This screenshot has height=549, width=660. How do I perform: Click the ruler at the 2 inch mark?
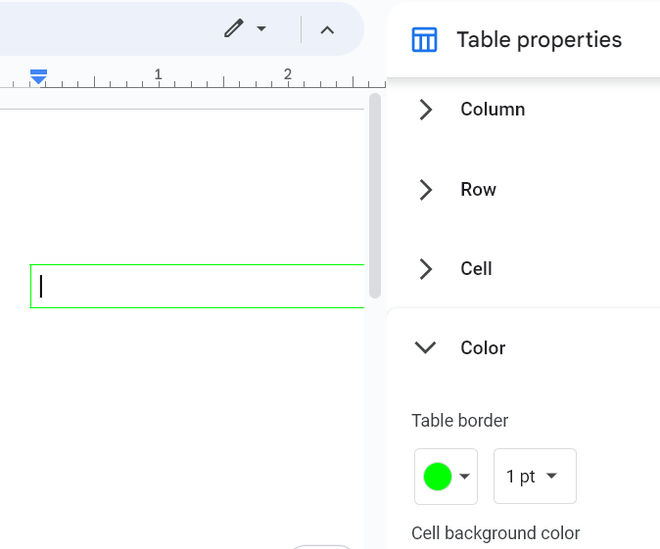(287, 76)
